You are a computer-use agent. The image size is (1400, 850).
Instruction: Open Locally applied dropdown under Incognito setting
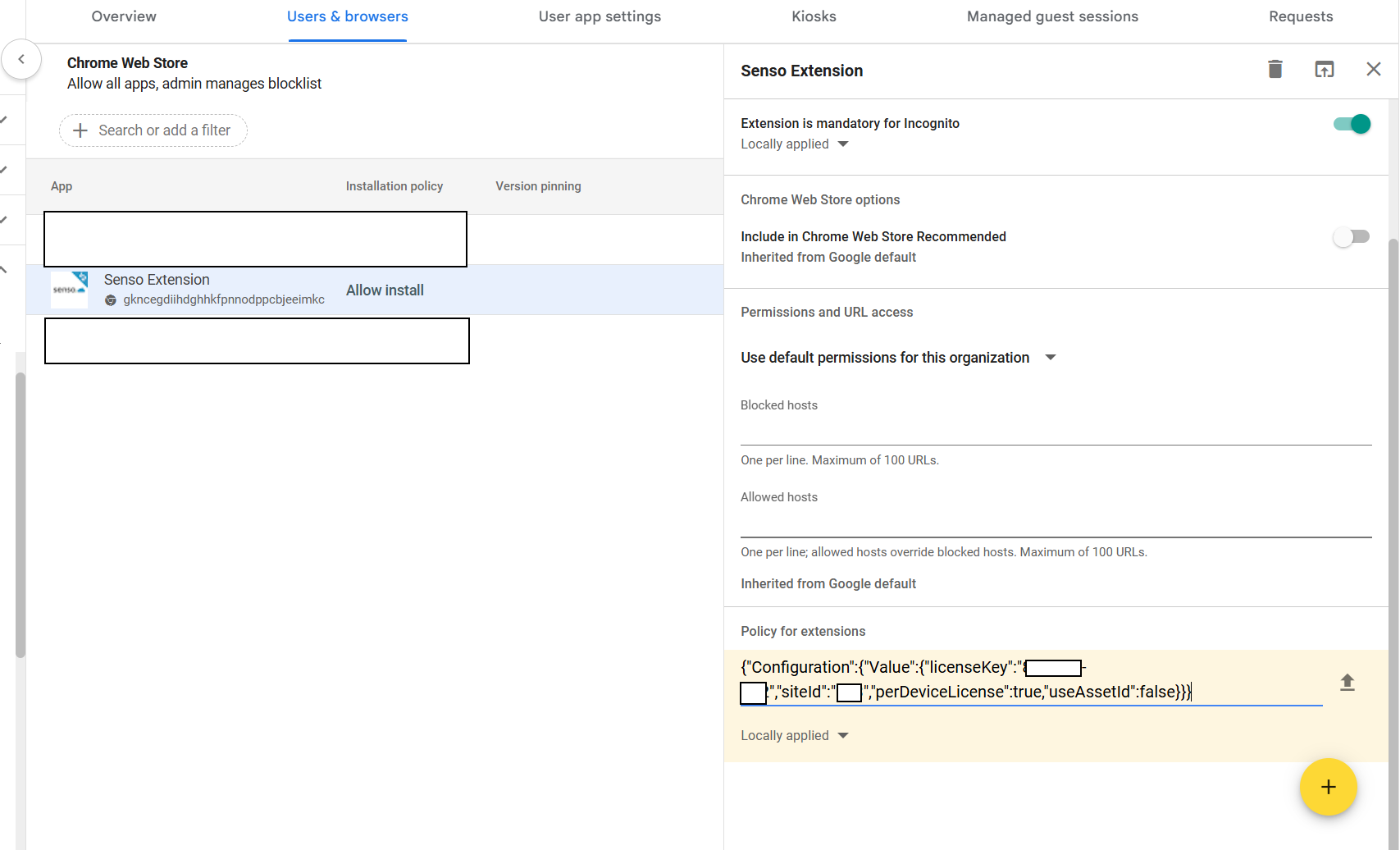point(794,144)
